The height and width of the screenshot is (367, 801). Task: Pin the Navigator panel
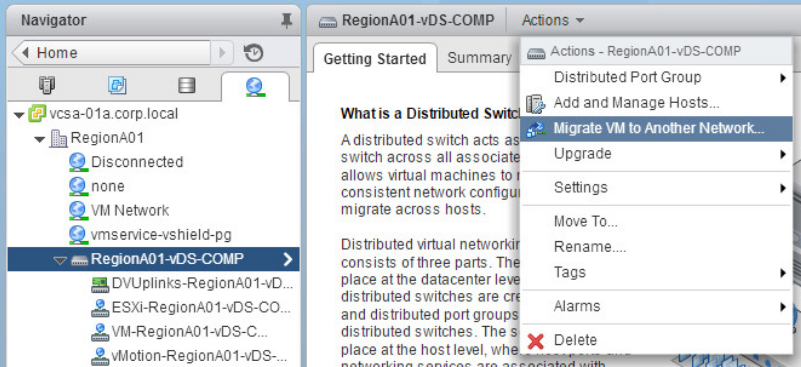(287, 21)
